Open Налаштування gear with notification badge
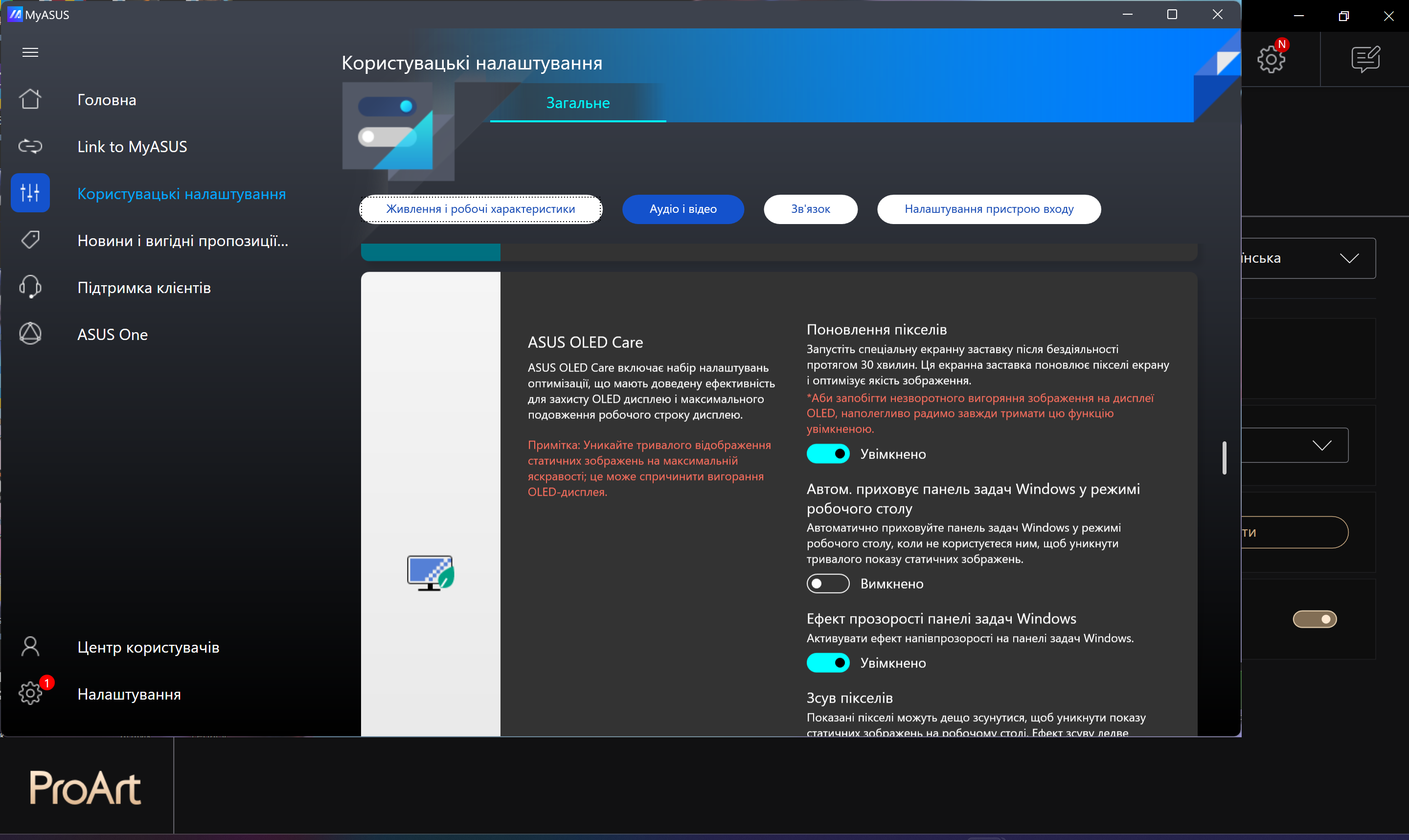Screen dimensions: 1409x840 pyautogui.click(x=30, y=693)
